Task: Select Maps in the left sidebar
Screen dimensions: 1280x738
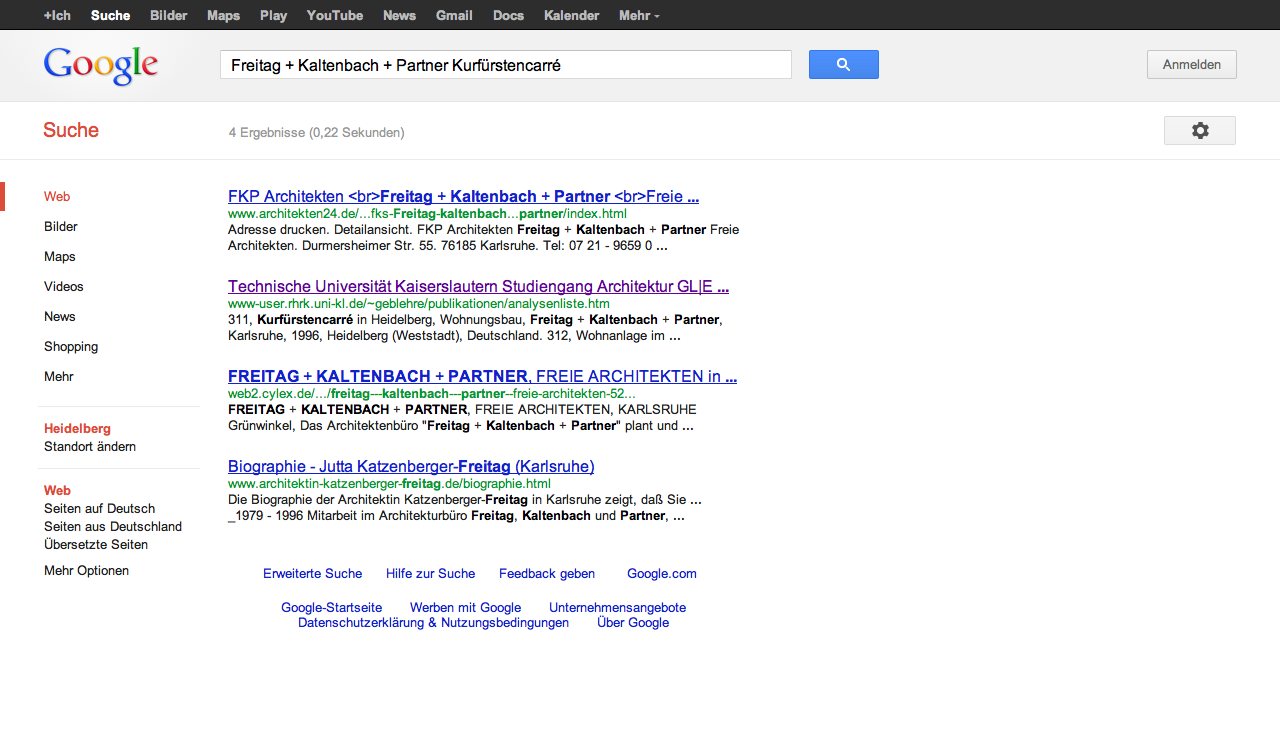Action: click(x=60, y=257)
